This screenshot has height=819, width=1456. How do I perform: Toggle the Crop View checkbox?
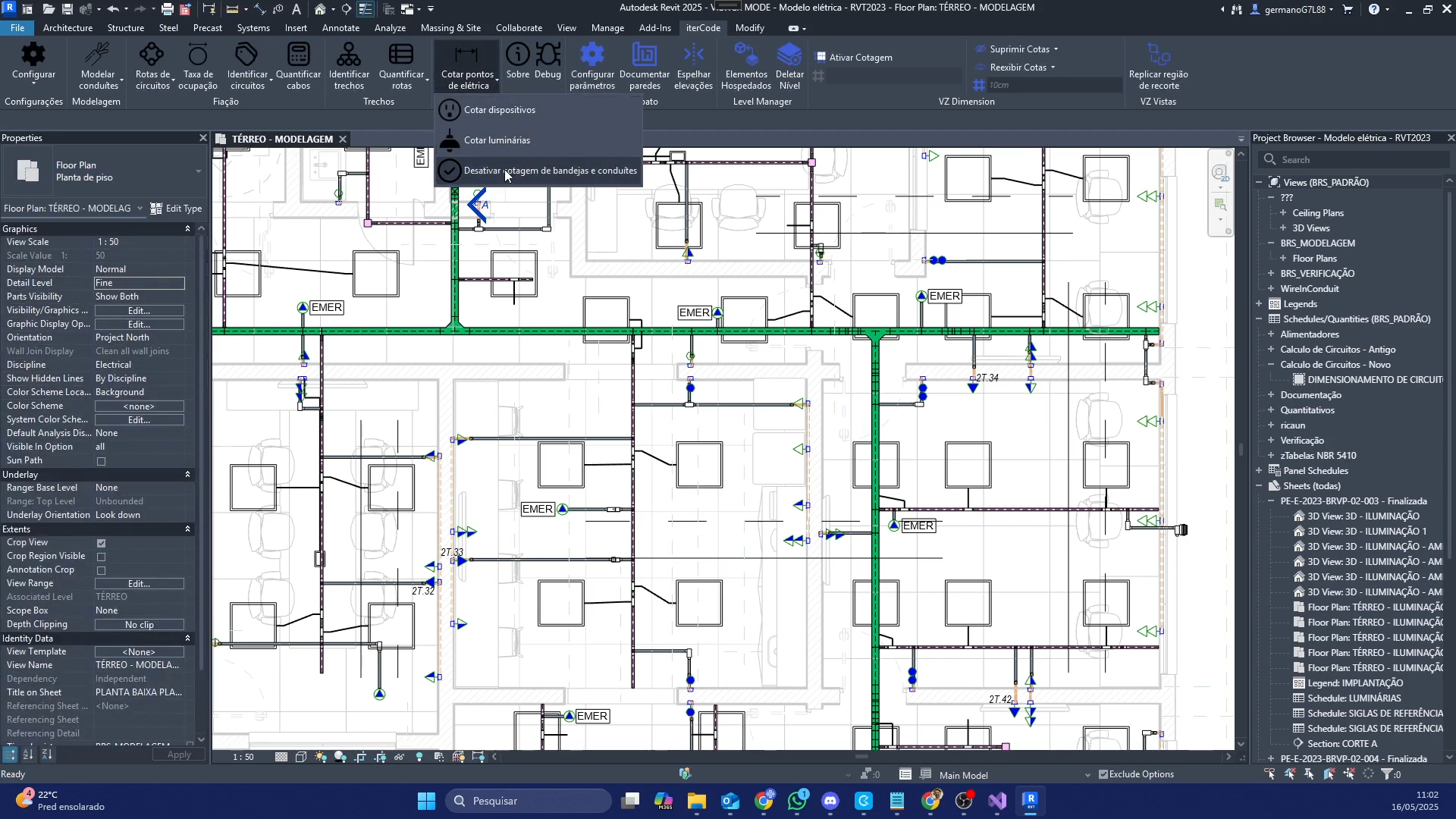tap(101, 543)
